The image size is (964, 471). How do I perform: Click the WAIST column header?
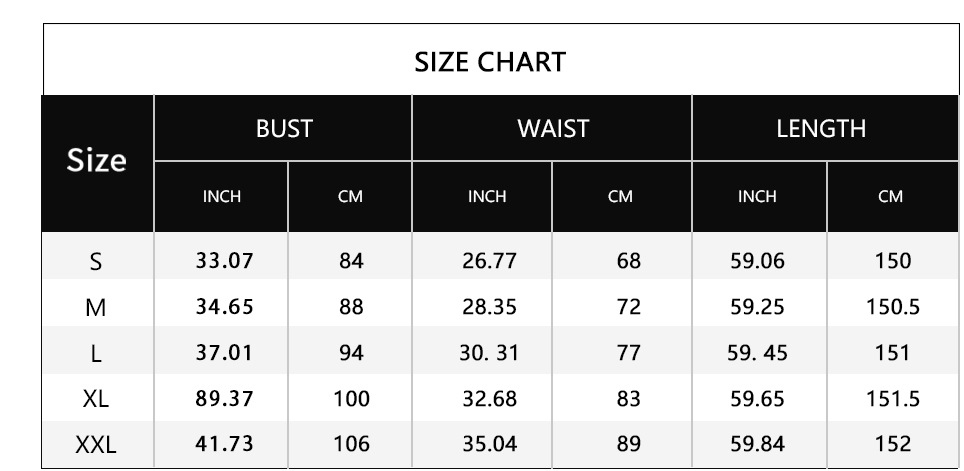[553, 129]
